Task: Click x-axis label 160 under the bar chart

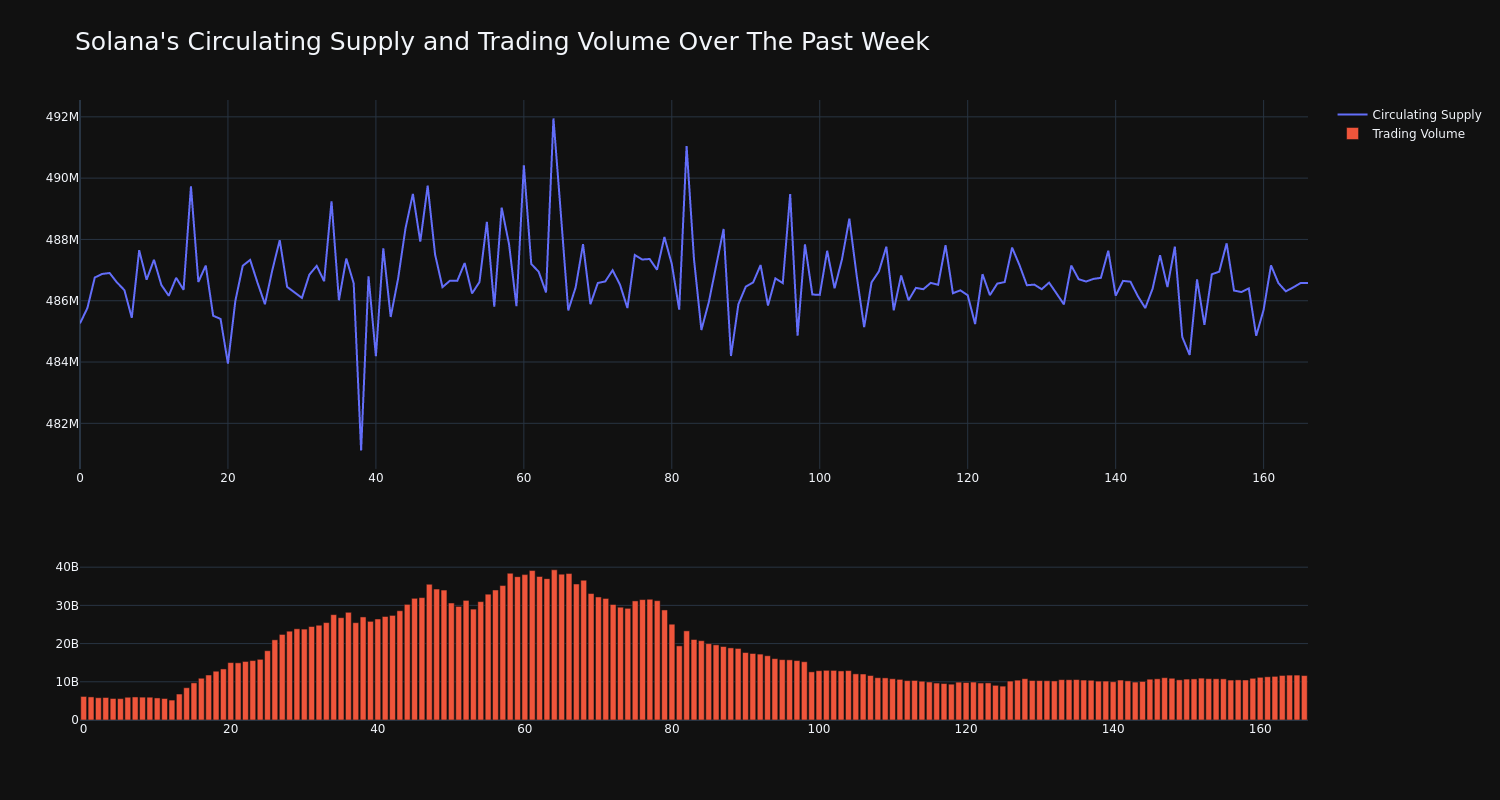Action: pos(1260,729)
